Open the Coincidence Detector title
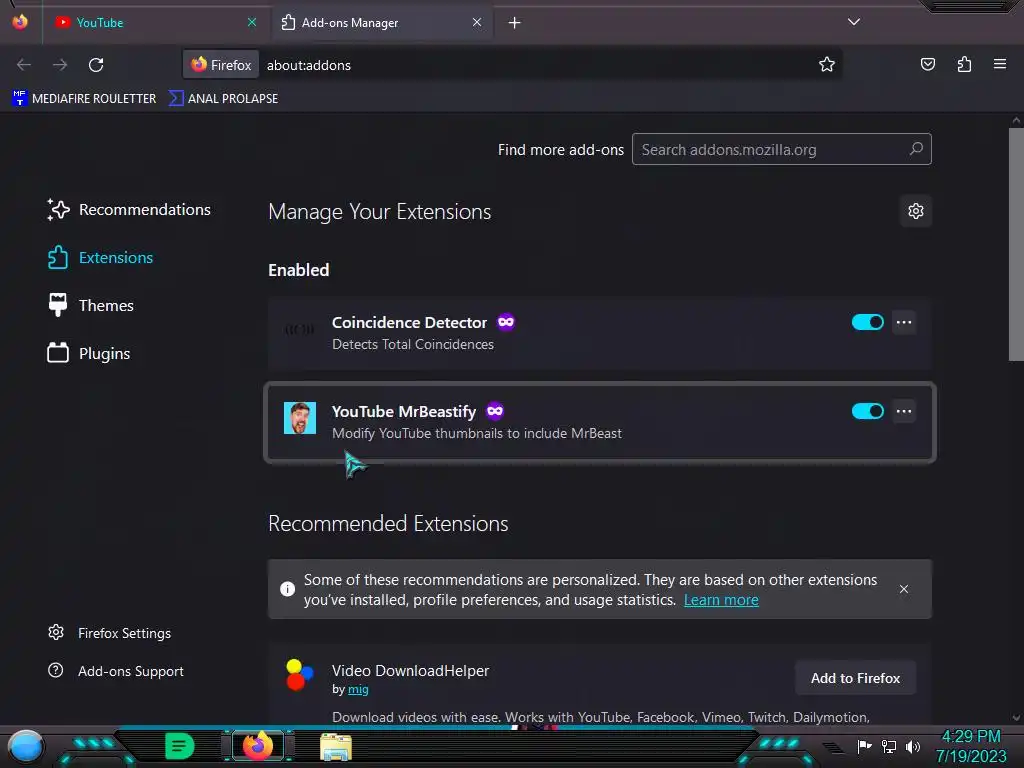The image size is (1024, 768). click(409, 323)
